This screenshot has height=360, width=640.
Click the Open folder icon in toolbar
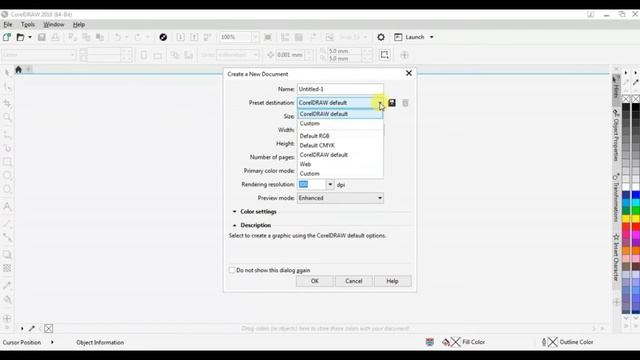(x=20, y=37)
